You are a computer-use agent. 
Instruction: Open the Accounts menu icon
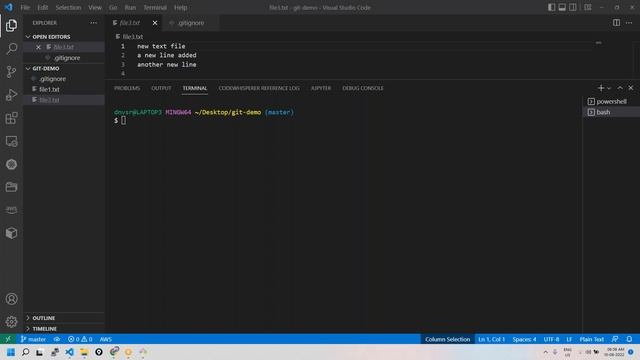(x=11, y=299)
